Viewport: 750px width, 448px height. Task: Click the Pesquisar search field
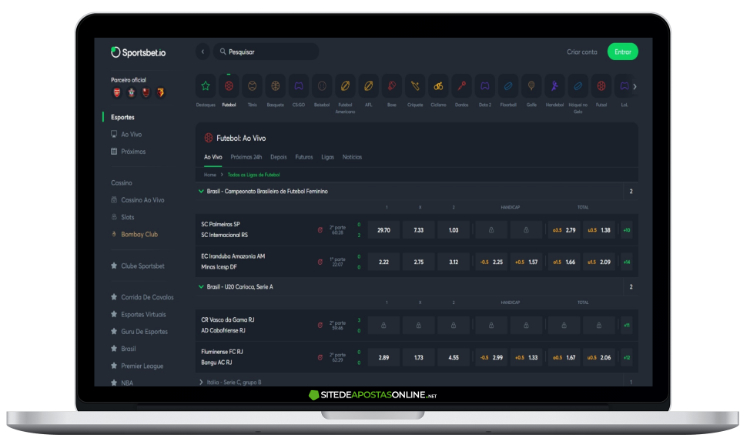point(266,52)
